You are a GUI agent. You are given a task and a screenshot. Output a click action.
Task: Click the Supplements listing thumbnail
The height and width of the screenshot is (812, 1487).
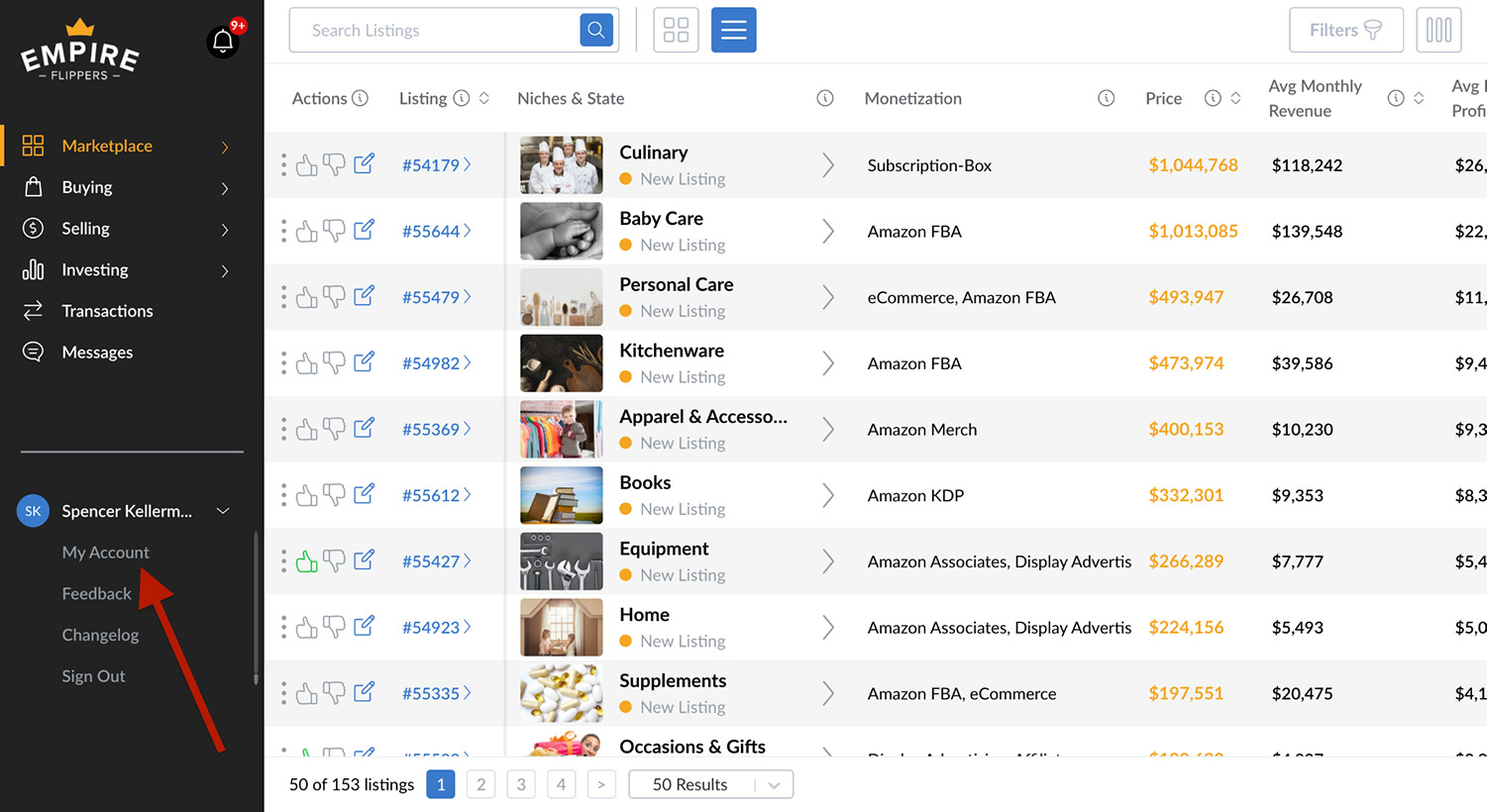click(x=562, y=693)
